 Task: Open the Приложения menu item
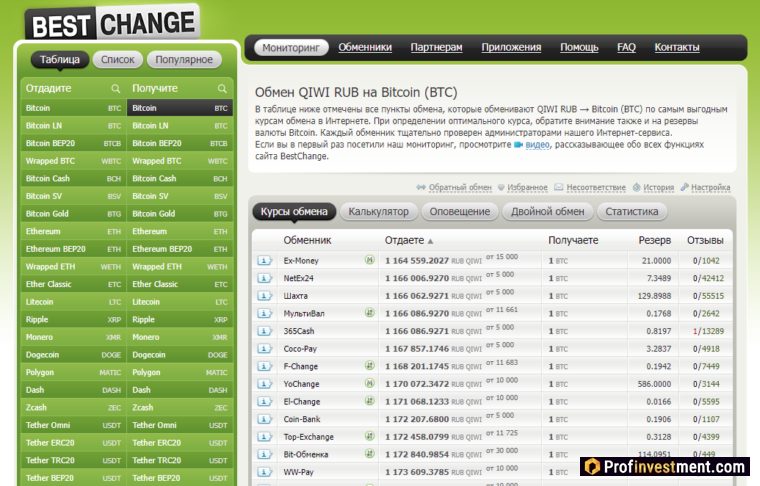click(x=511, y=47)
